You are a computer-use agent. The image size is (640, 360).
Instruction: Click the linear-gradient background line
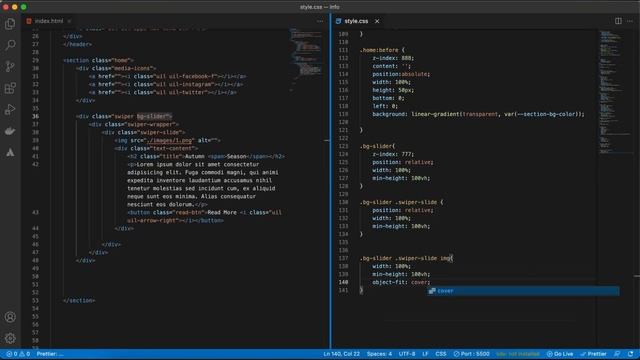[x=478, y=114]
